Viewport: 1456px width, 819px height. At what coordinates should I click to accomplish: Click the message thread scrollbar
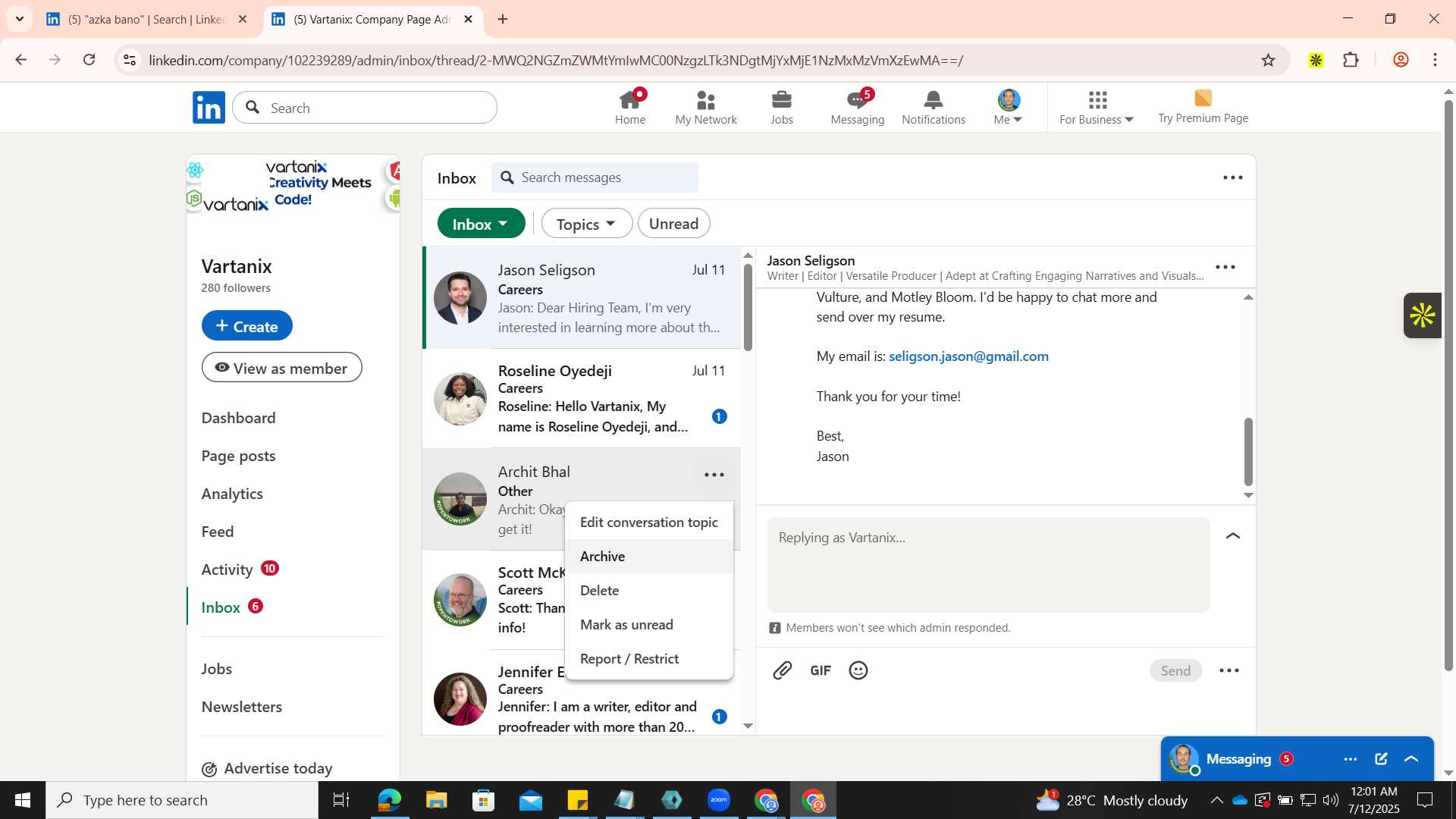[1248, 452]
